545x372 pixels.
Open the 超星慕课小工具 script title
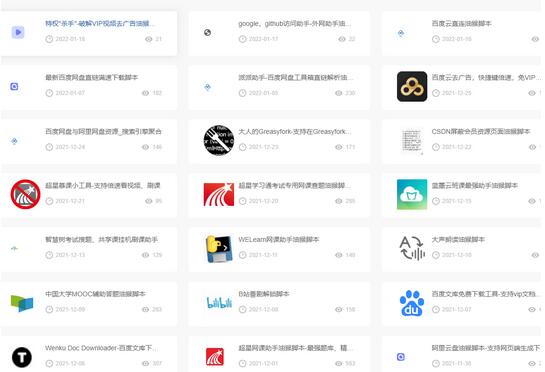[103, 186]
